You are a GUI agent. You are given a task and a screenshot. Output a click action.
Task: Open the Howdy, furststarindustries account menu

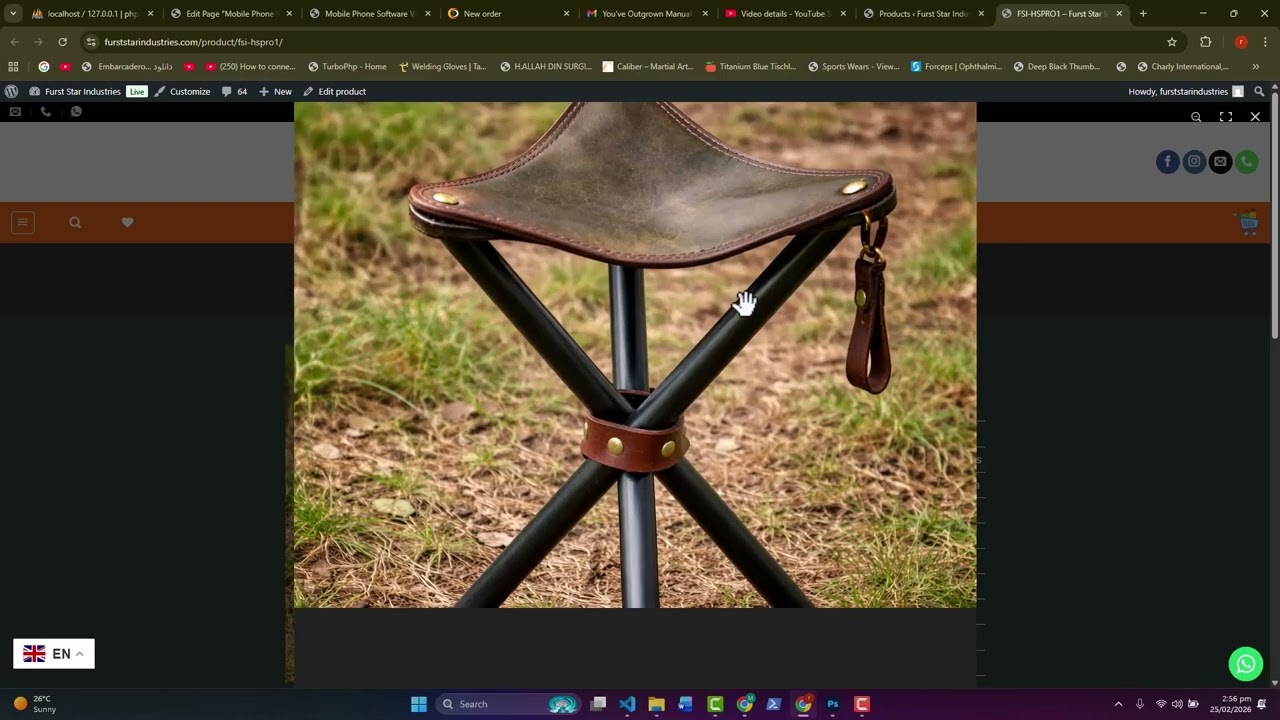point(1186,91)
